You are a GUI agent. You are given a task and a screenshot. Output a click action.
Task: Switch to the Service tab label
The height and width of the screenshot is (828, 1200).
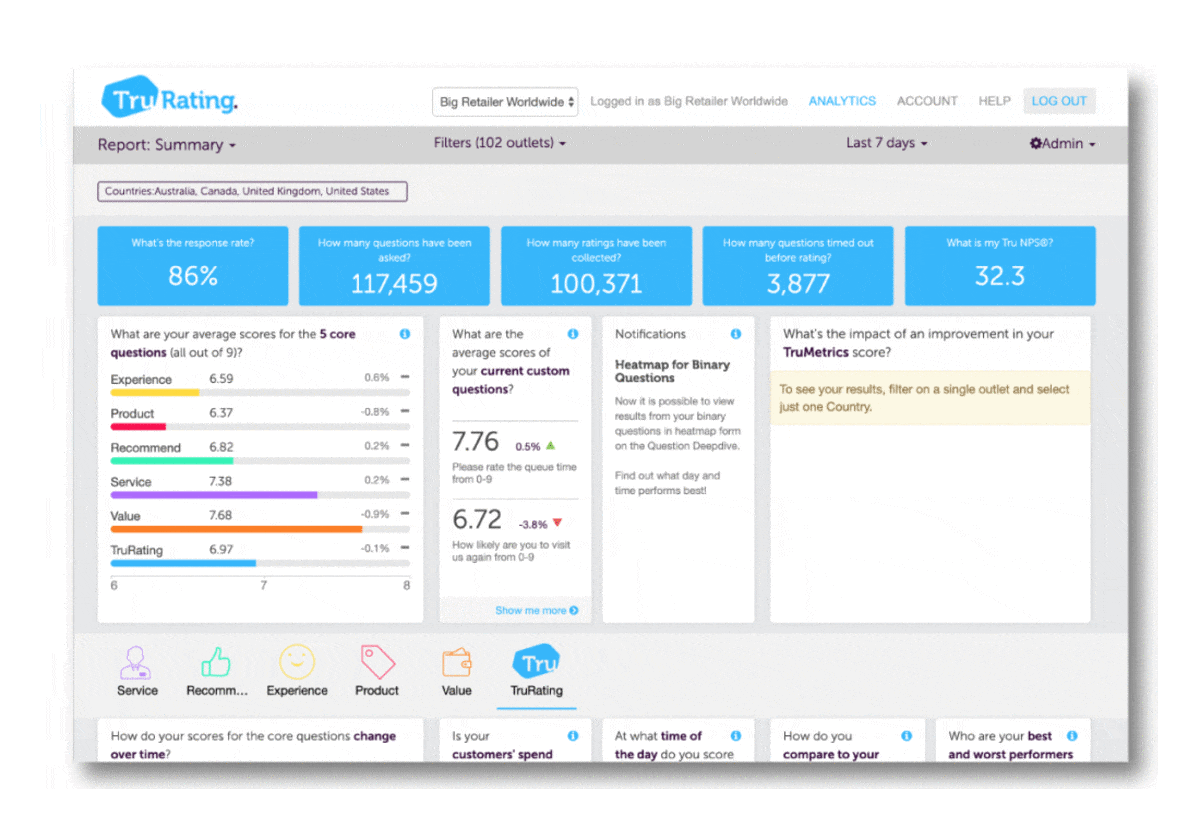137,691
